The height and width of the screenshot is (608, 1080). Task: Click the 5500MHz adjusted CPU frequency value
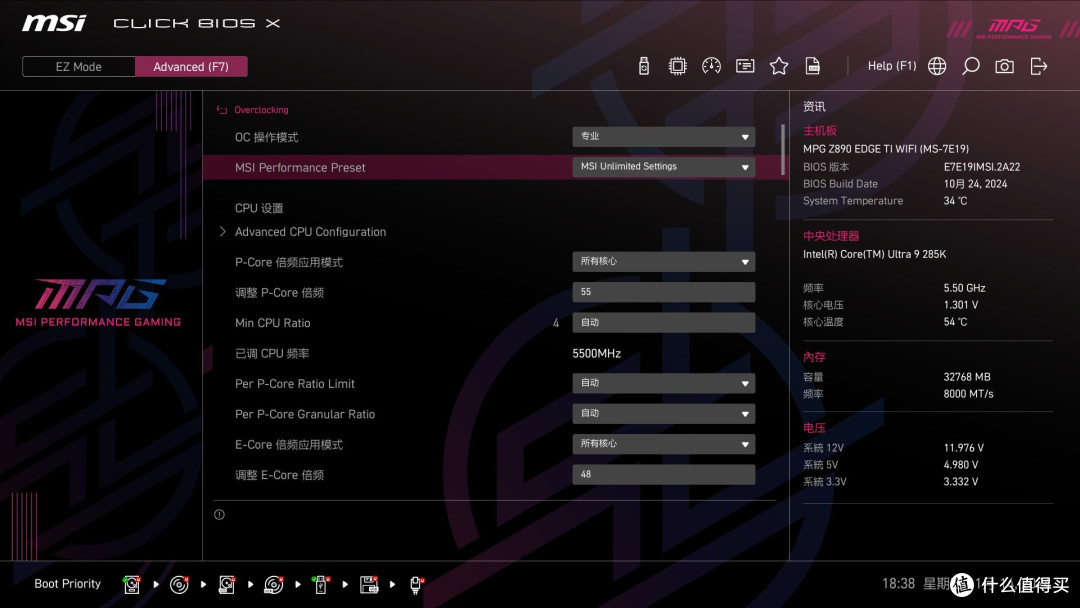(596, 353)
